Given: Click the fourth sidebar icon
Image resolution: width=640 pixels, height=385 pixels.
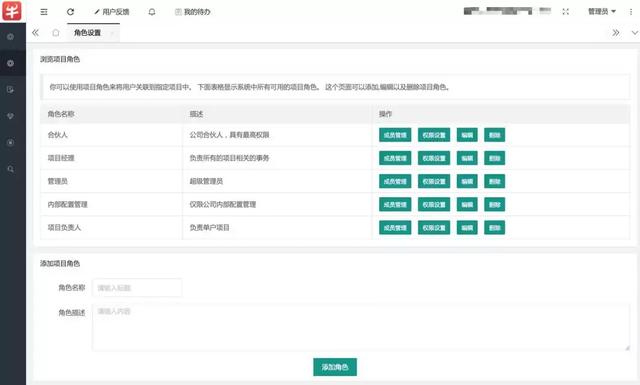Looking at the screenshot, I should (x=11, y=116).
